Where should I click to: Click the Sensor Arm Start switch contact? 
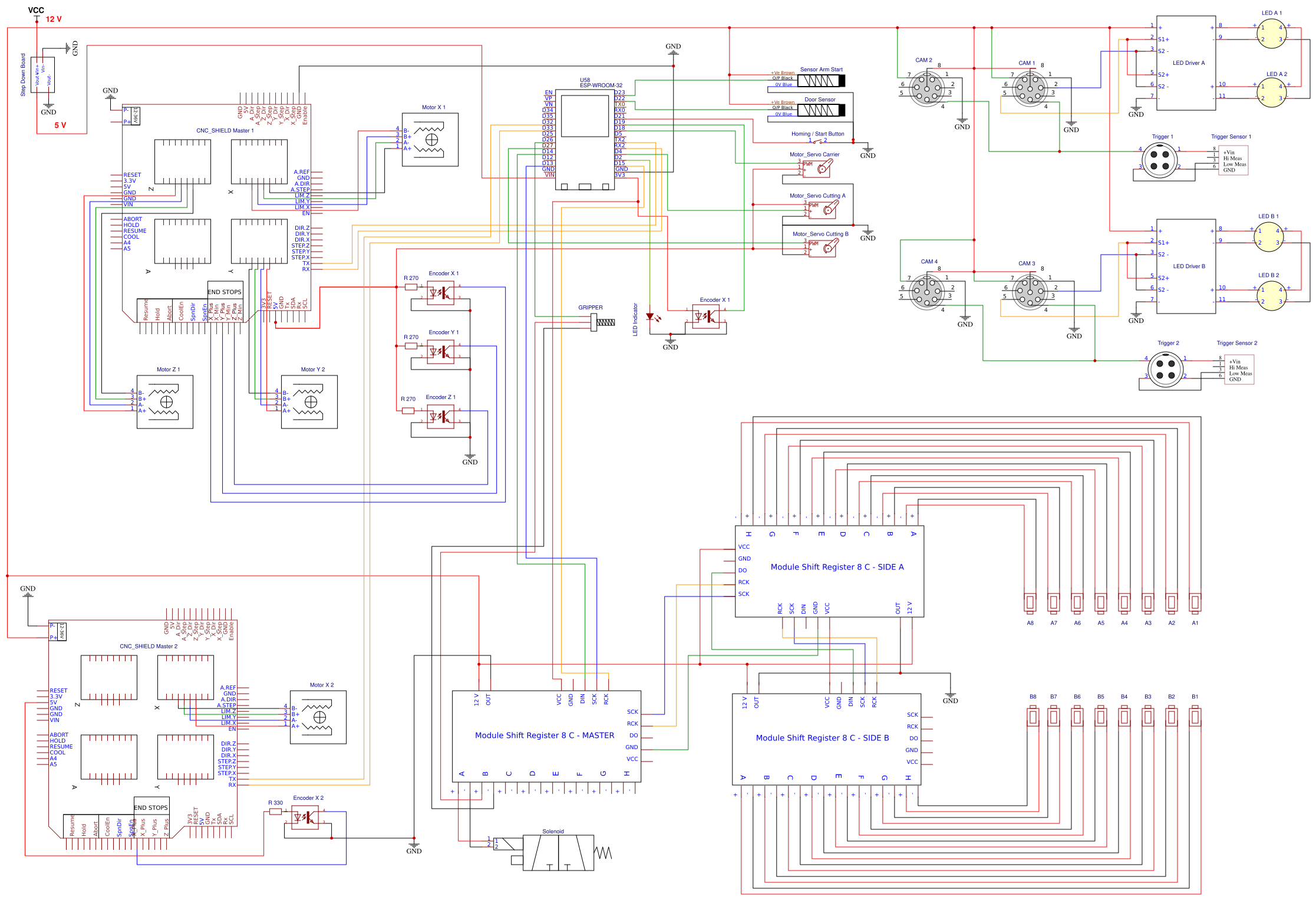pos(822,80)
